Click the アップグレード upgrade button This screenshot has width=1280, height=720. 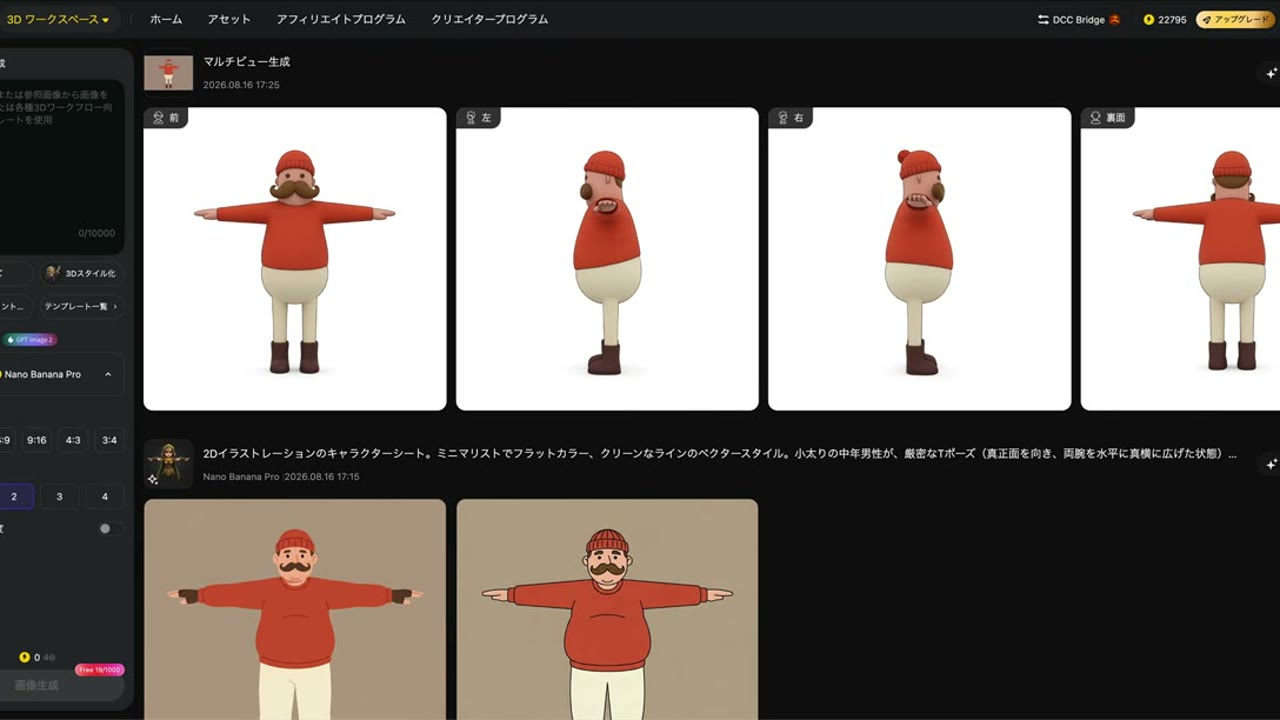[1235, 20]
